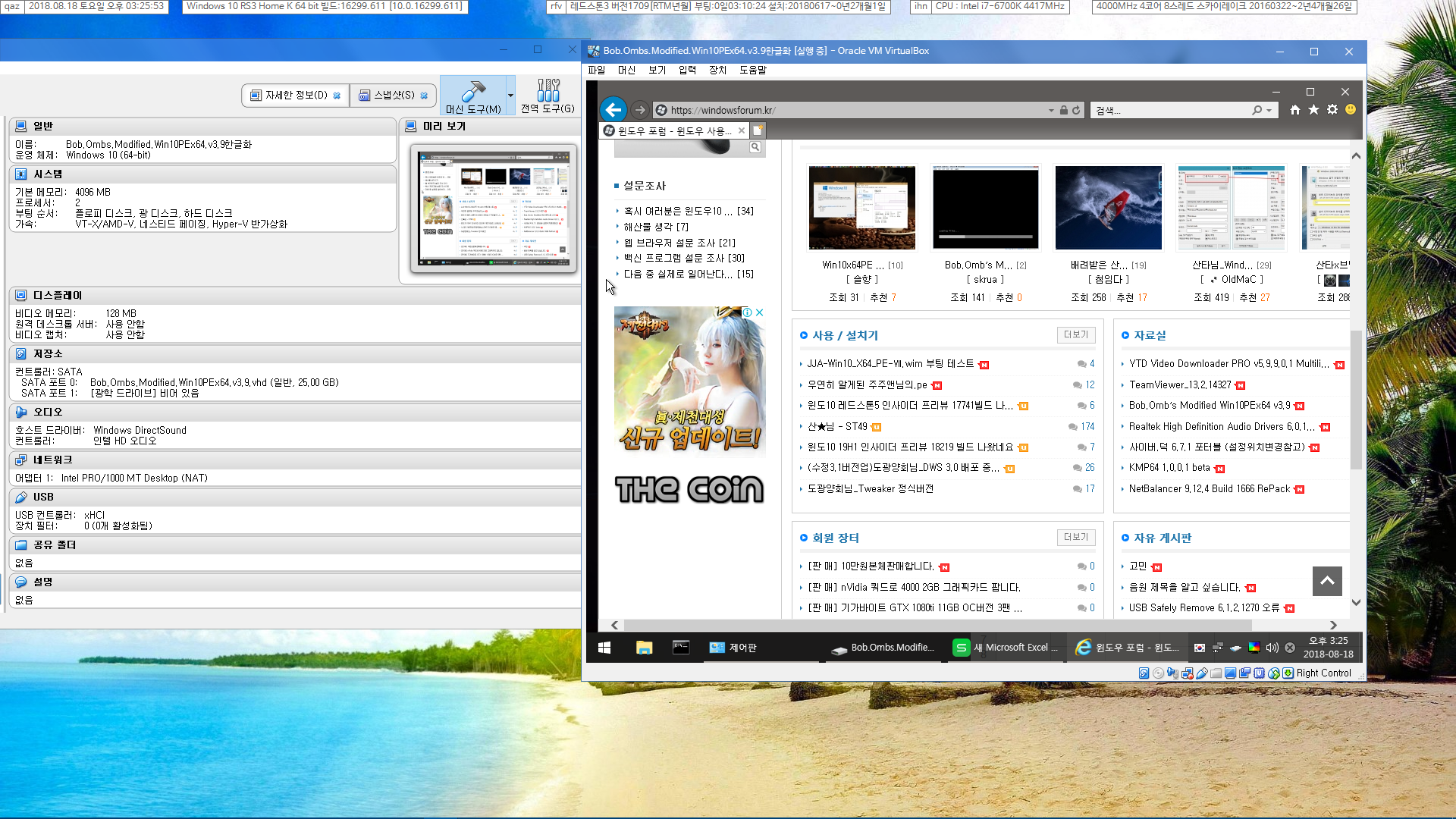Click the smiley feedback icon in IE
The height and width of the screenshot is (819, 1456).
1351,109
